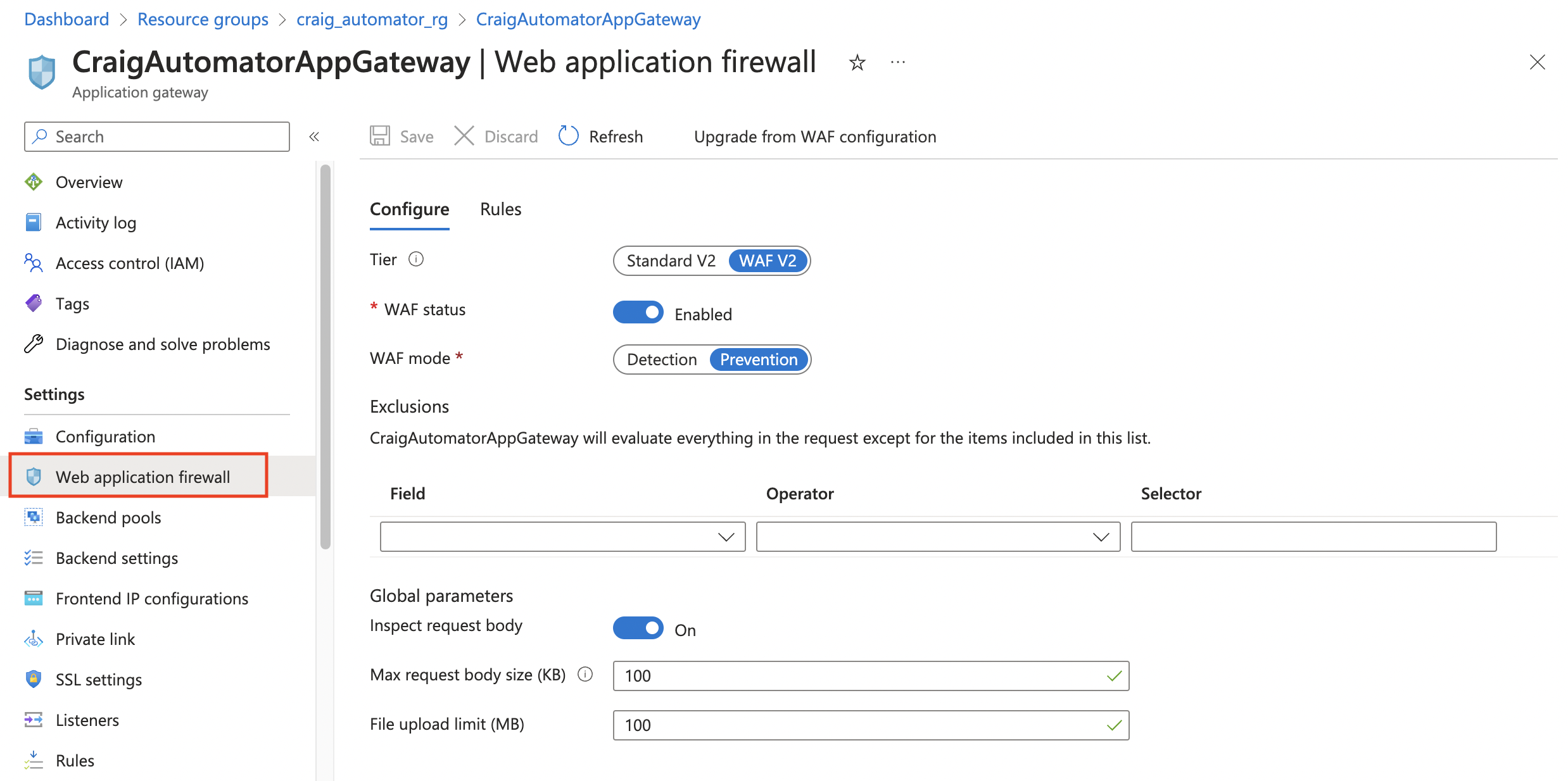This screenshot has height=781, width=1568.
Task: Switch to the Rules tab
Action: click(500, 209)
